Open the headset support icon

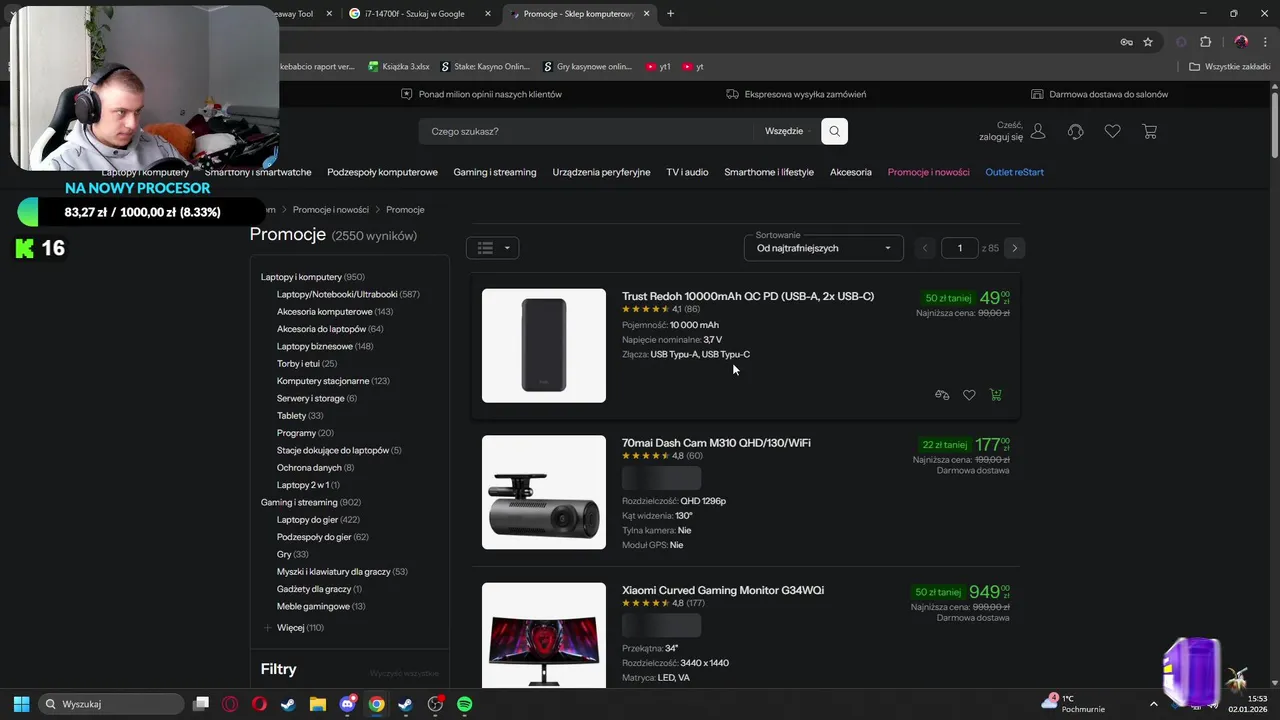(1075, 131)
